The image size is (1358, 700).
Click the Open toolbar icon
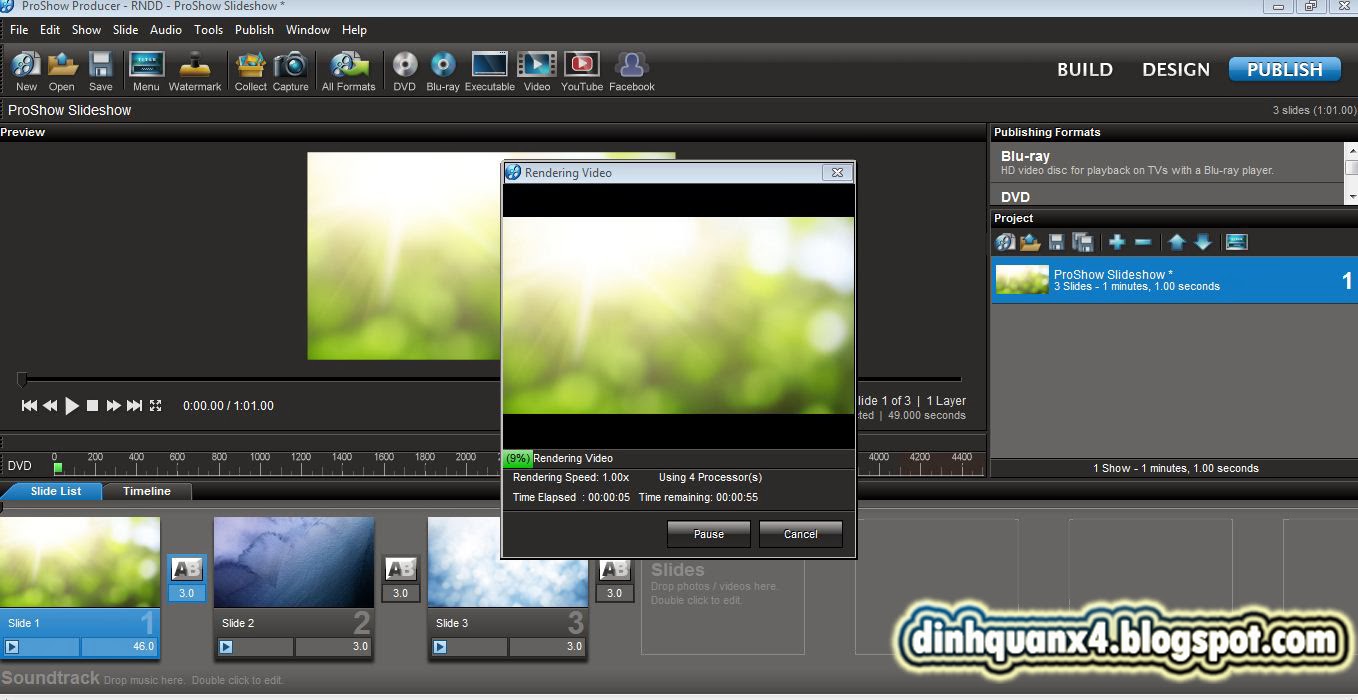point(62,70)
